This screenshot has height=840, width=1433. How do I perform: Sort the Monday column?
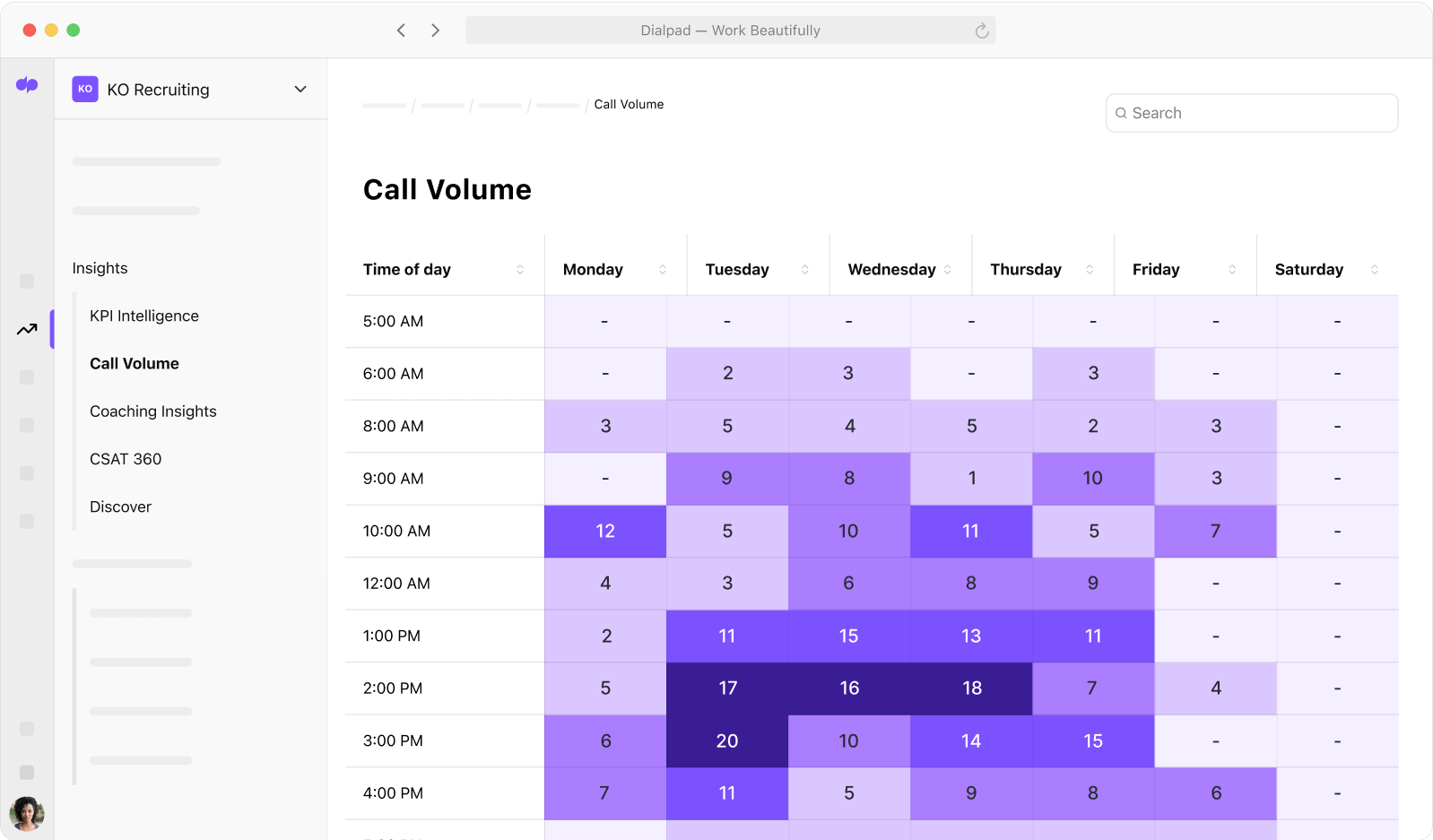[x=663, y=270]
